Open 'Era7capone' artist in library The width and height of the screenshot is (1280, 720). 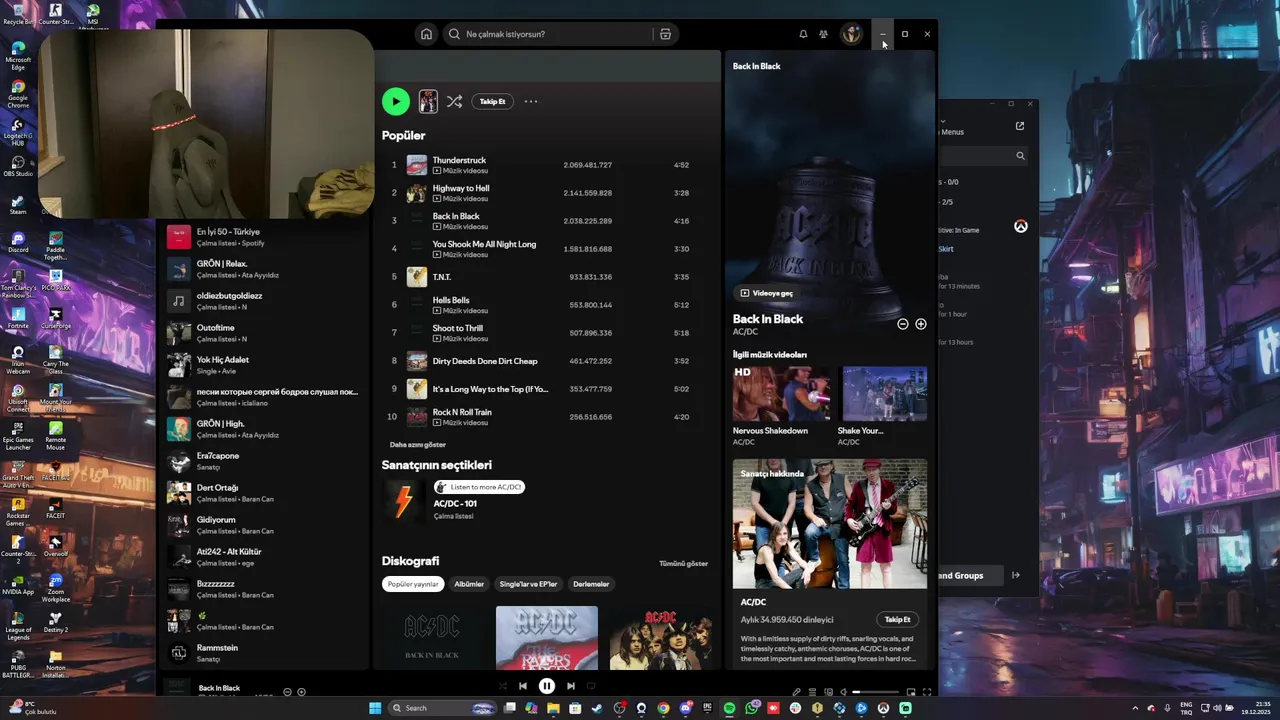click(265, 461)
